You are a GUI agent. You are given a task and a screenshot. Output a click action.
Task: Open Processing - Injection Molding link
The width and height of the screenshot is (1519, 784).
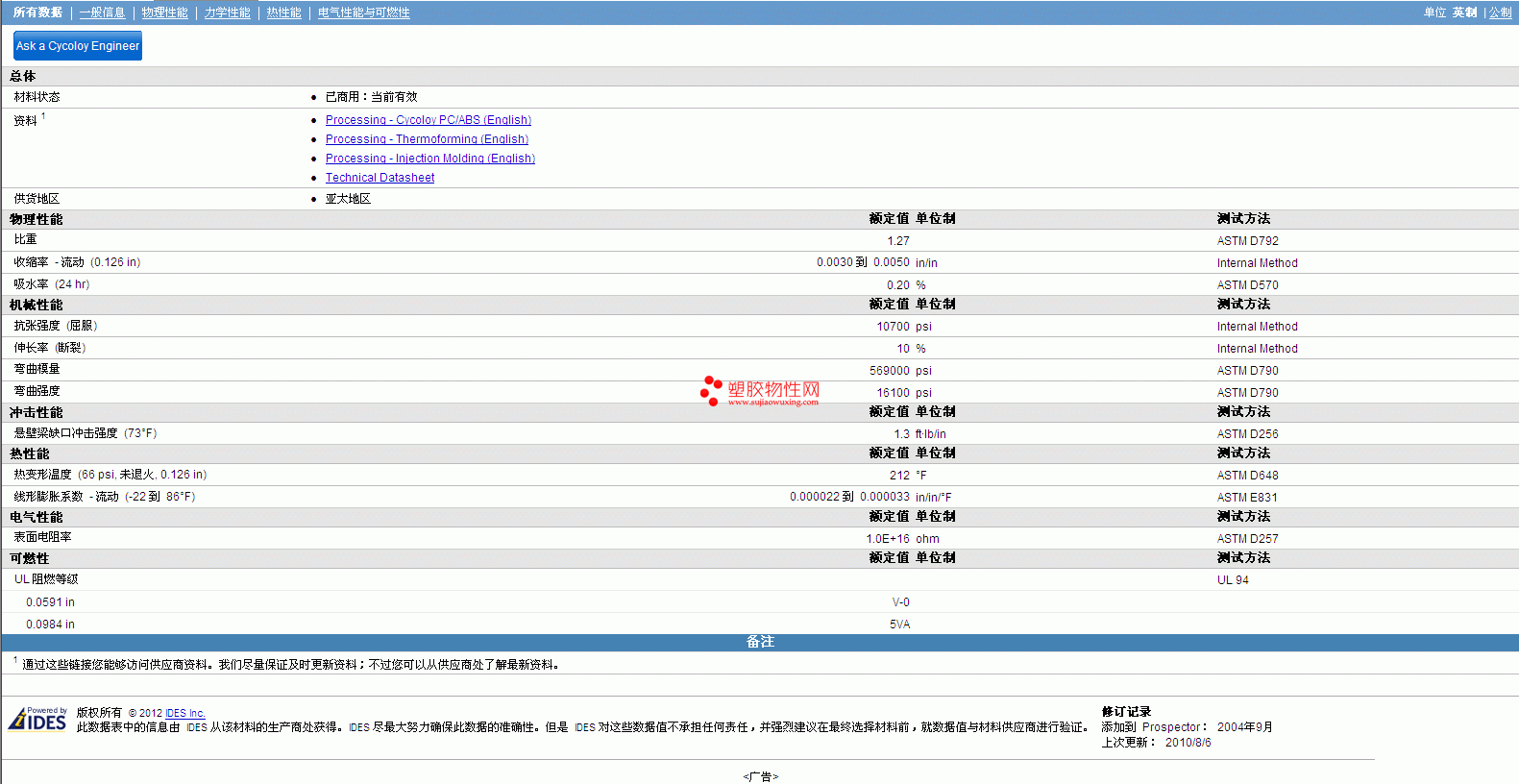[430, 159]
